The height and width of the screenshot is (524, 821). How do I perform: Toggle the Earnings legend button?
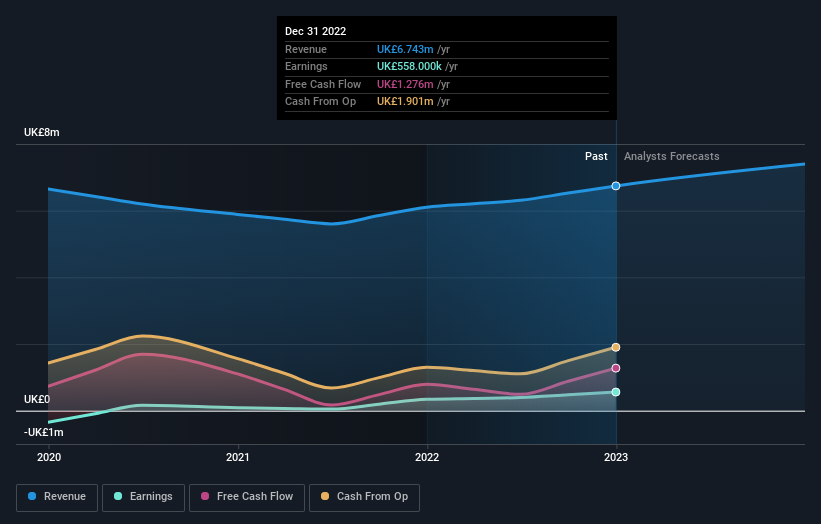(x=143, y=497)
